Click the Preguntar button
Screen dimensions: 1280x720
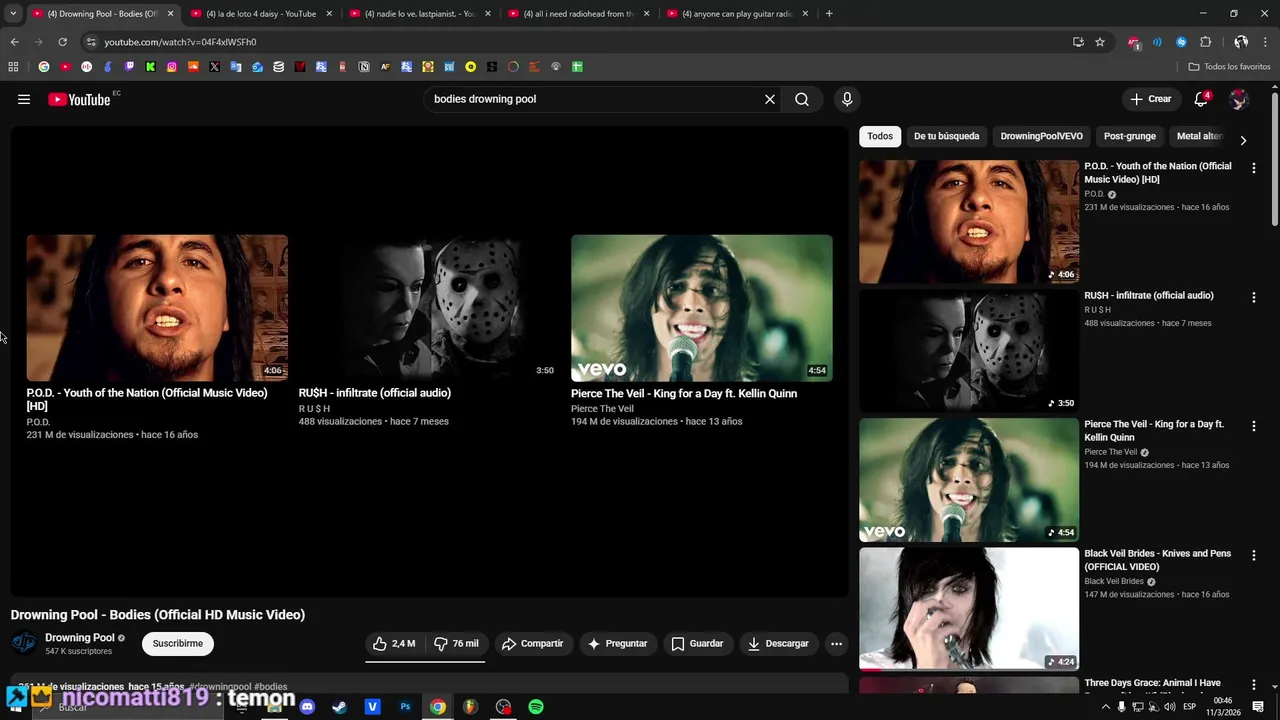point(617,644)
